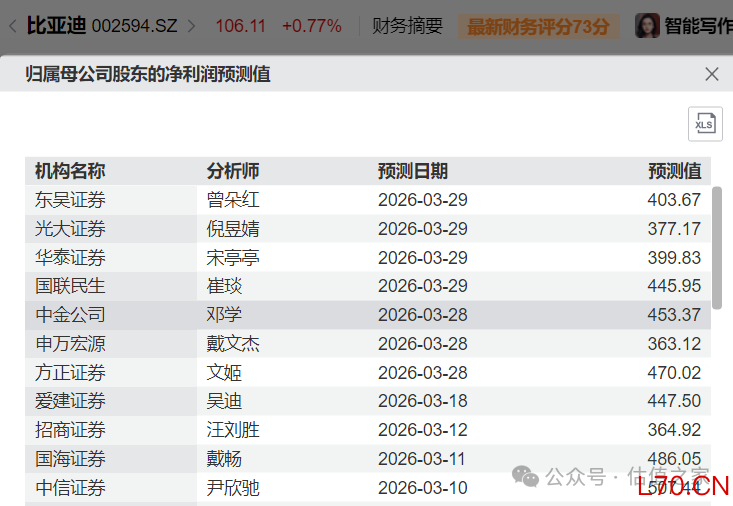Open the 智能写作 feature
Image resolution: width=733 pixels, height=506 pixels.
698,26
